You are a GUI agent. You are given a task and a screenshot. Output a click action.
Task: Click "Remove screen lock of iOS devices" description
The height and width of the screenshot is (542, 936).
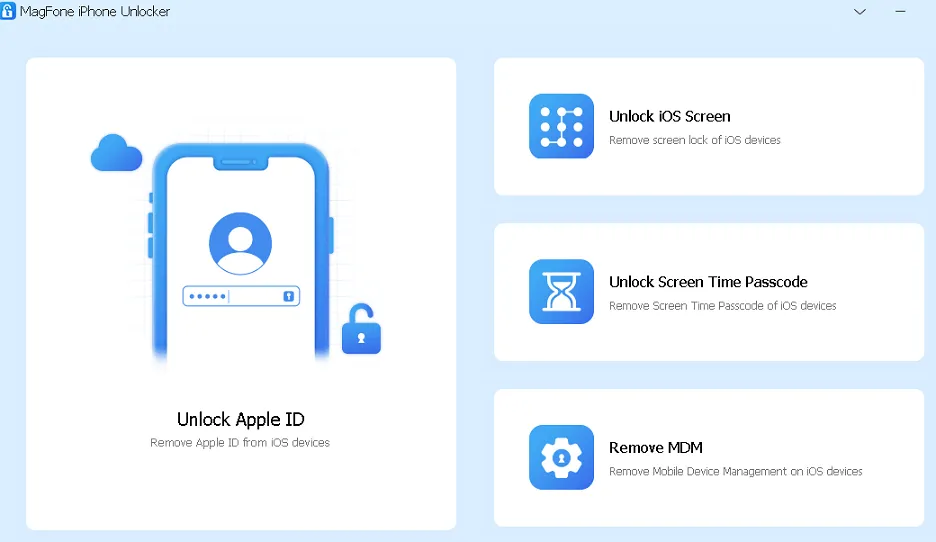694,140
